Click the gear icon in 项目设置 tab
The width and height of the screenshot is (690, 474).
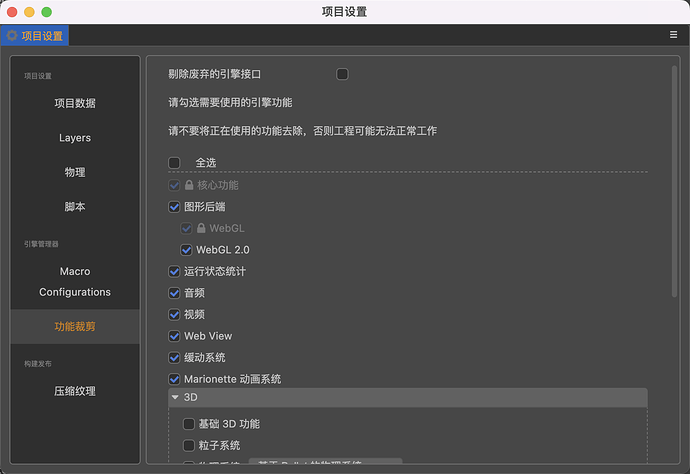(12, 36)
